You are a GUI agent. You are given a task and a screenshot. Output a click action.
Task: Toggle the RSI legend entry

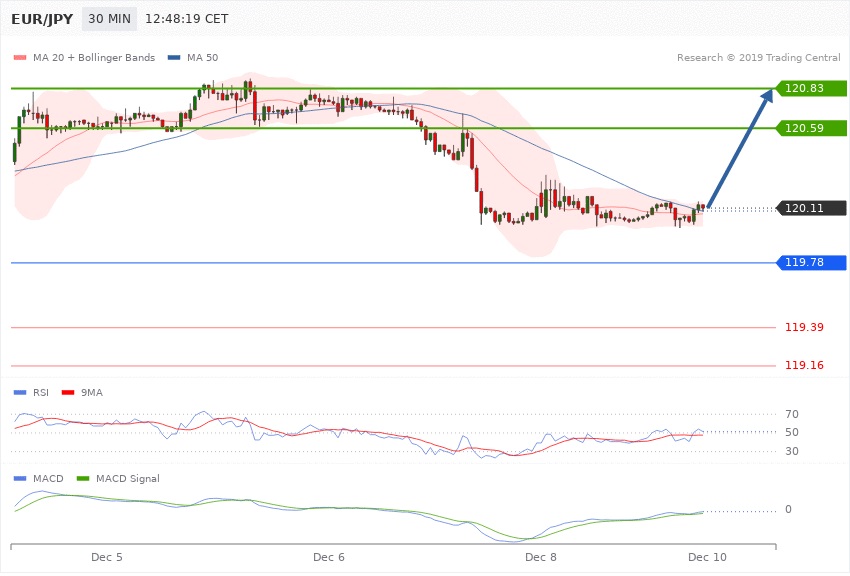38,392
